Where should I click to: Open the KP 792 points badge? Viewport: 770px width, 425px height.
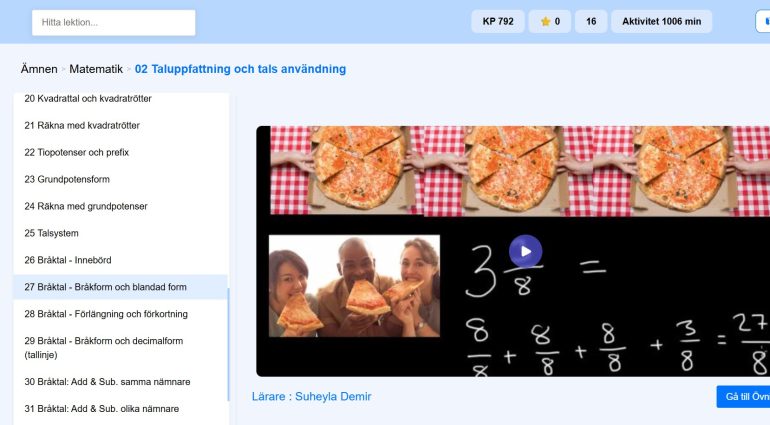(x=497, y=21)
